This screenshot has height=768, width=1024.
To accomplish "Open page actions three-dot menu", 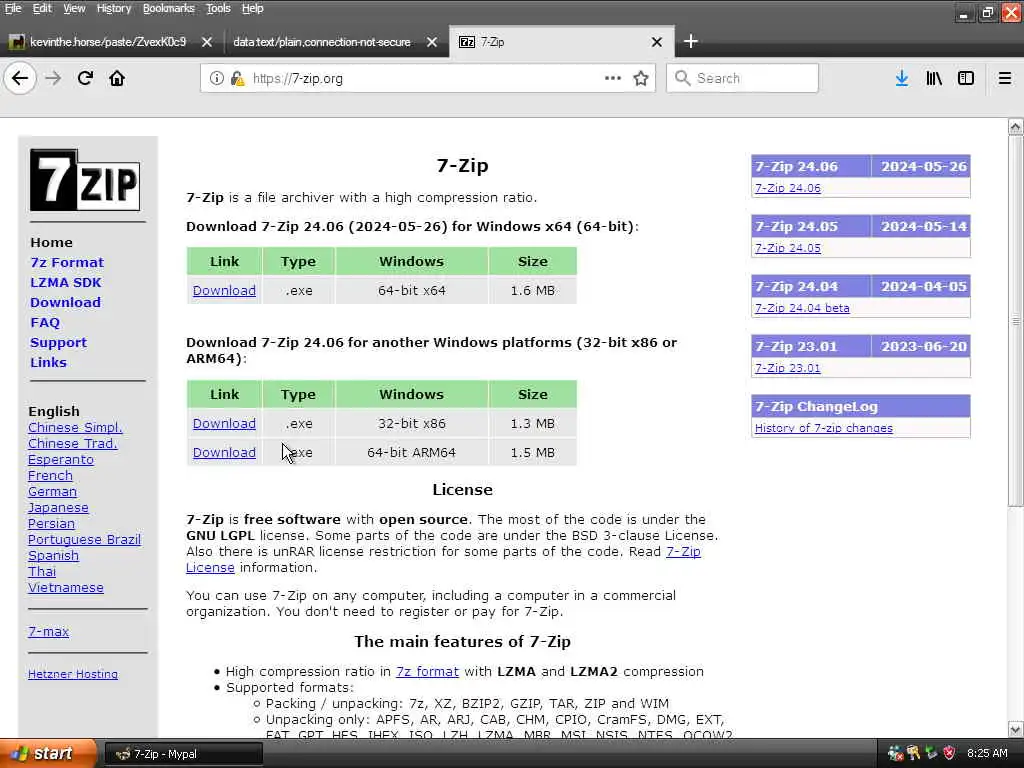I will pos(613,78).
